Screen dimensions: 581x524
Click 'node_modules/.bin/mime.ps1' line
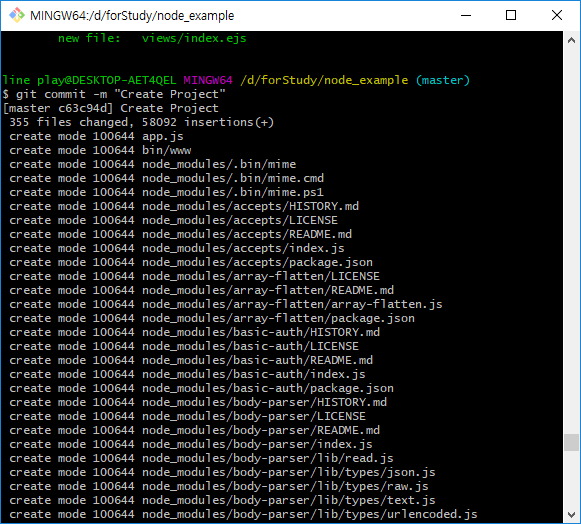pyautogui.click(x=166, y=192)
